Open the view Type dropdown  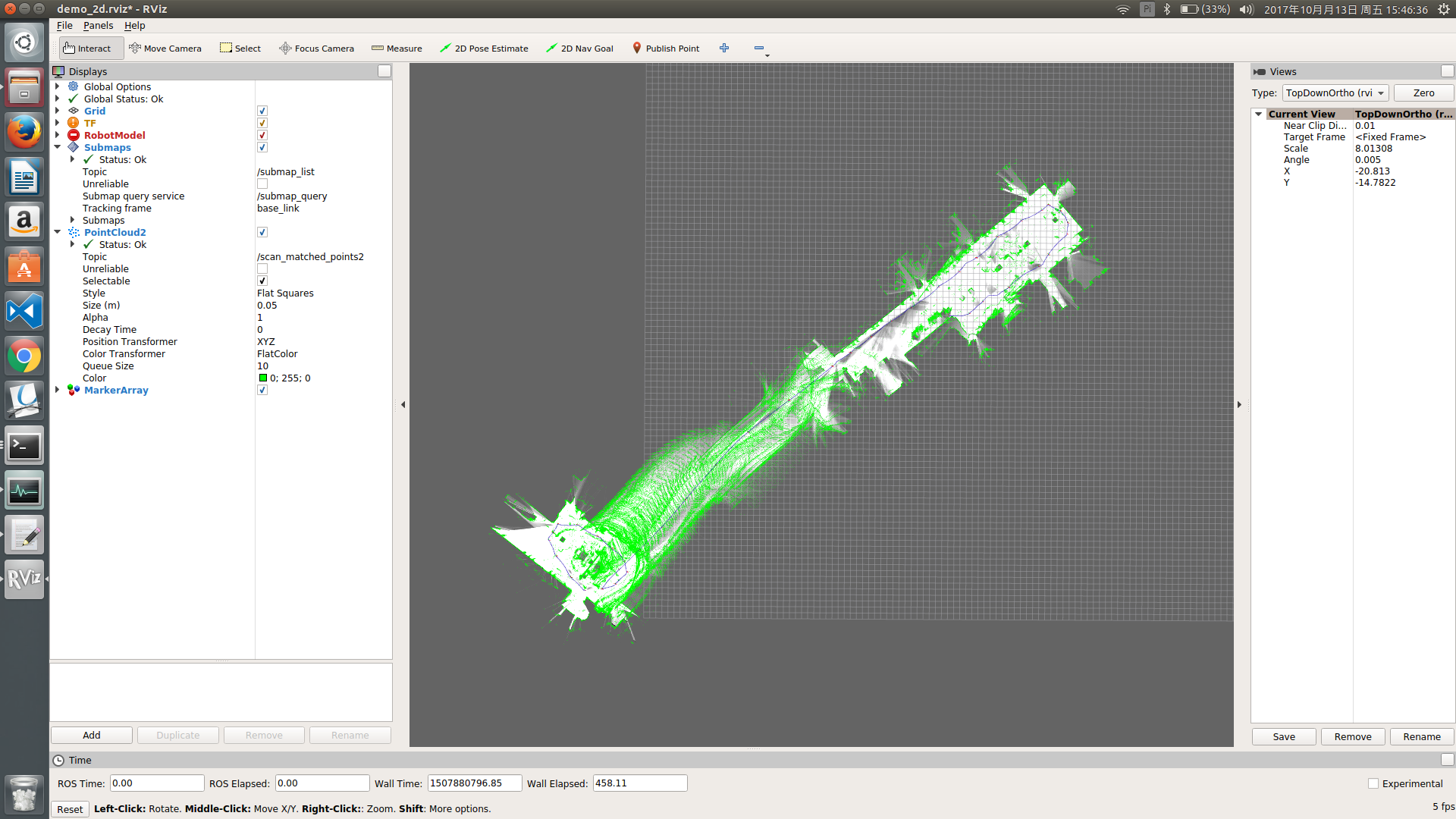point(1335,93)
